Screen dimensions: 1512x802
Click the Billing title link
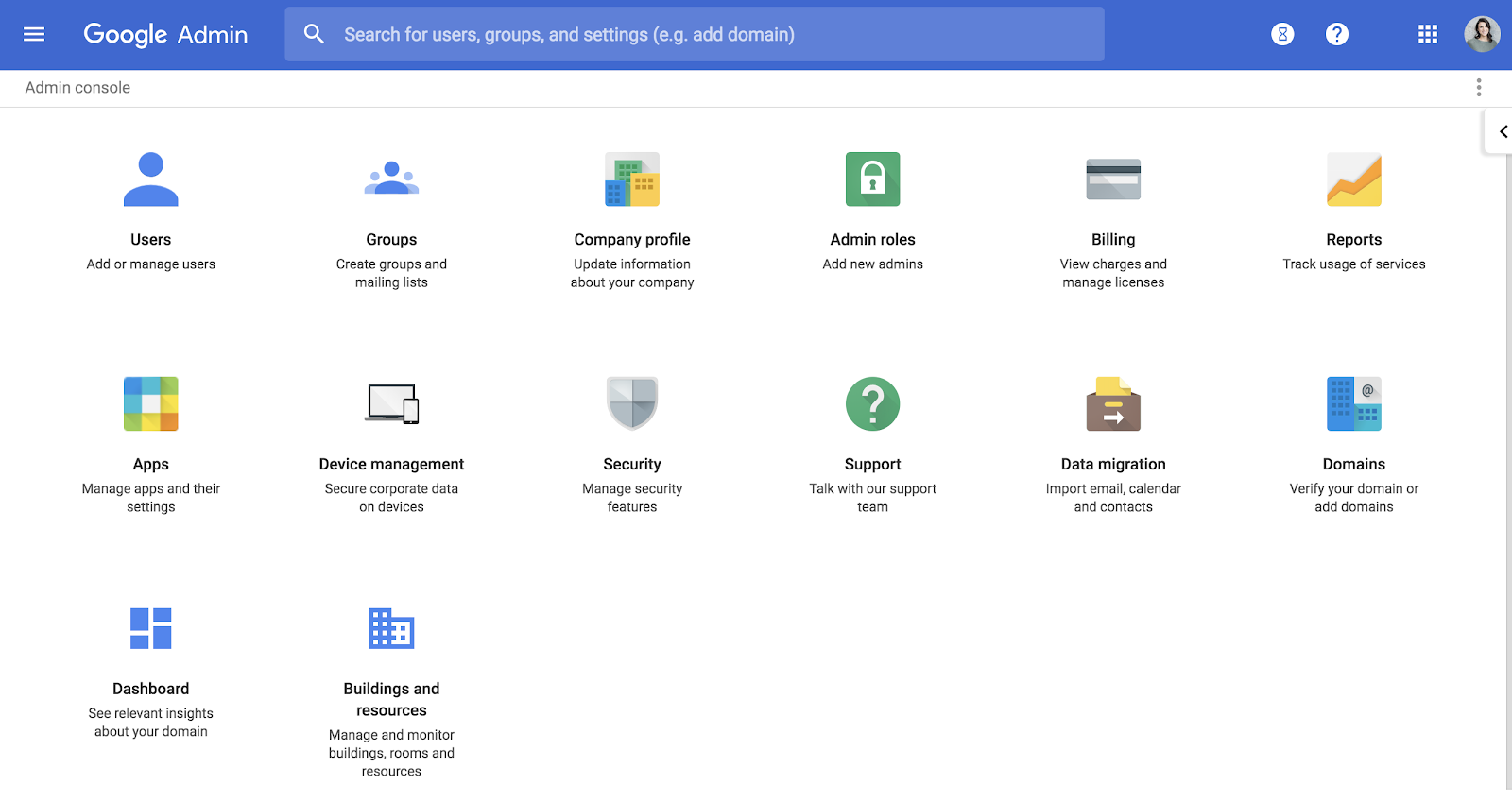[x=1113, y=240]
